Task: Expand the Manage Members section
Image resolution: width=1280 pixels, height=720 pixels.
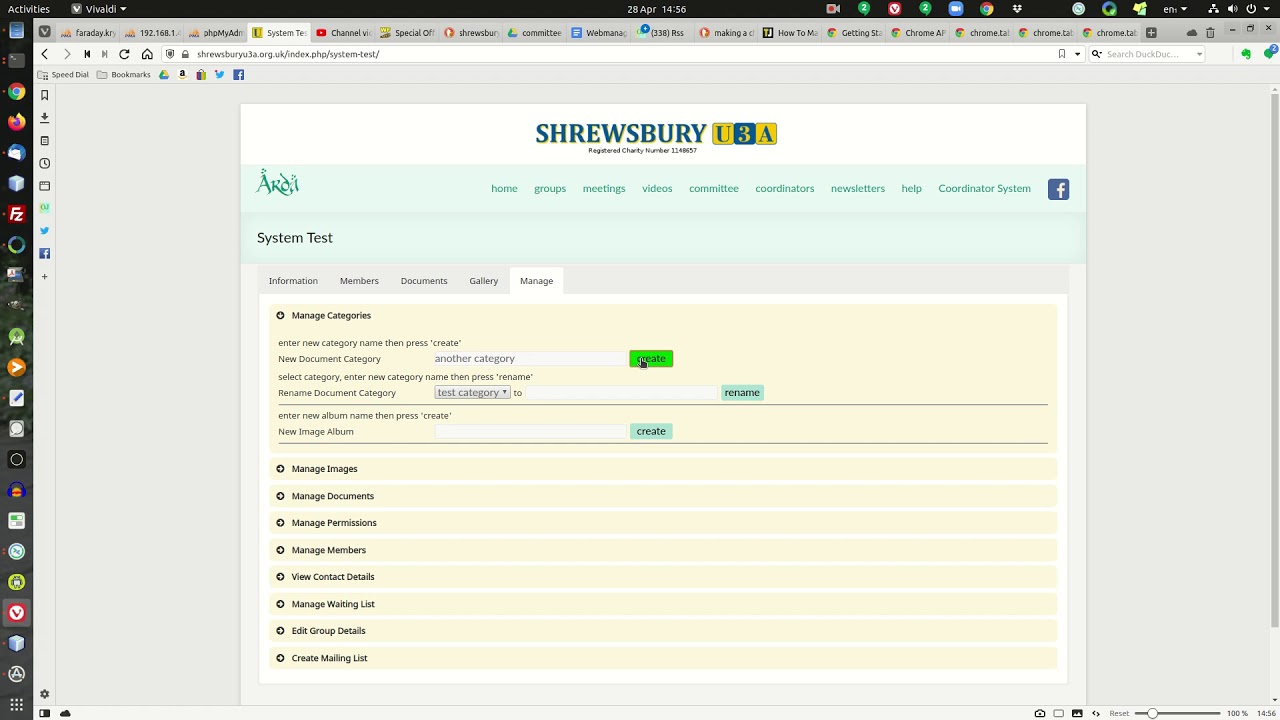Action: pyautogui.click(x=663, y=550)
